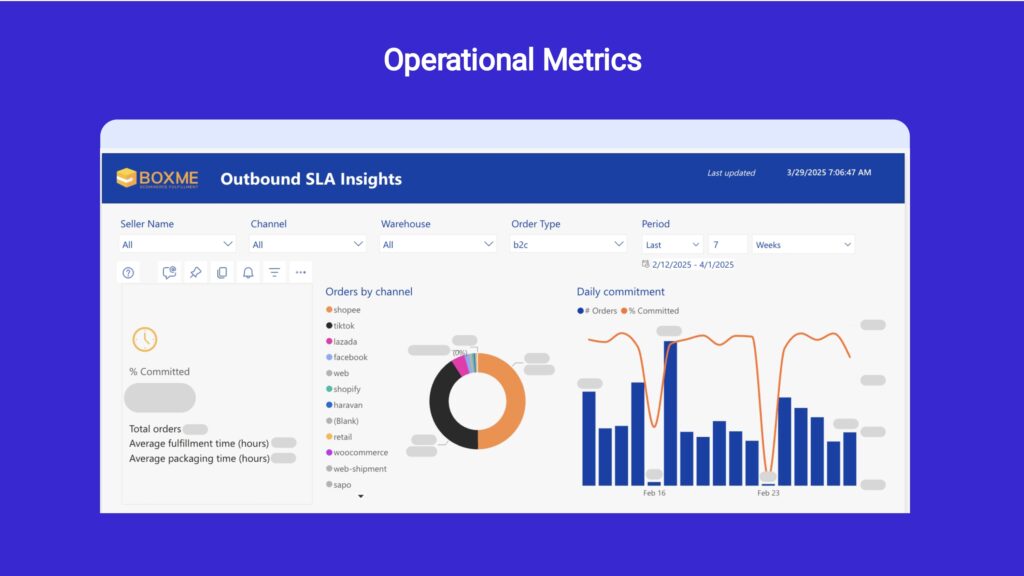This screenshot has height=576, width=1024.
Task: Pin the visual using pin icon
Action: 196,272
